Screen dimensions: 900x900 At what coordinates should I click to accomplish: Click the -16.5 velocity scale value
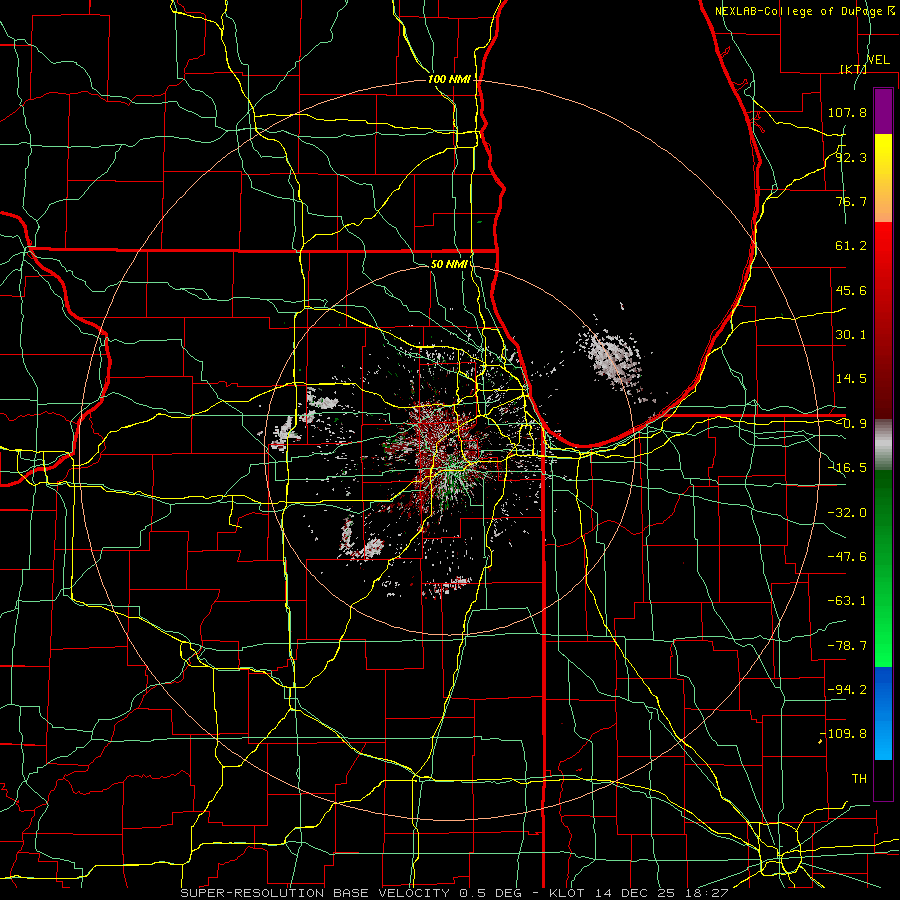[x=847, y=468]
